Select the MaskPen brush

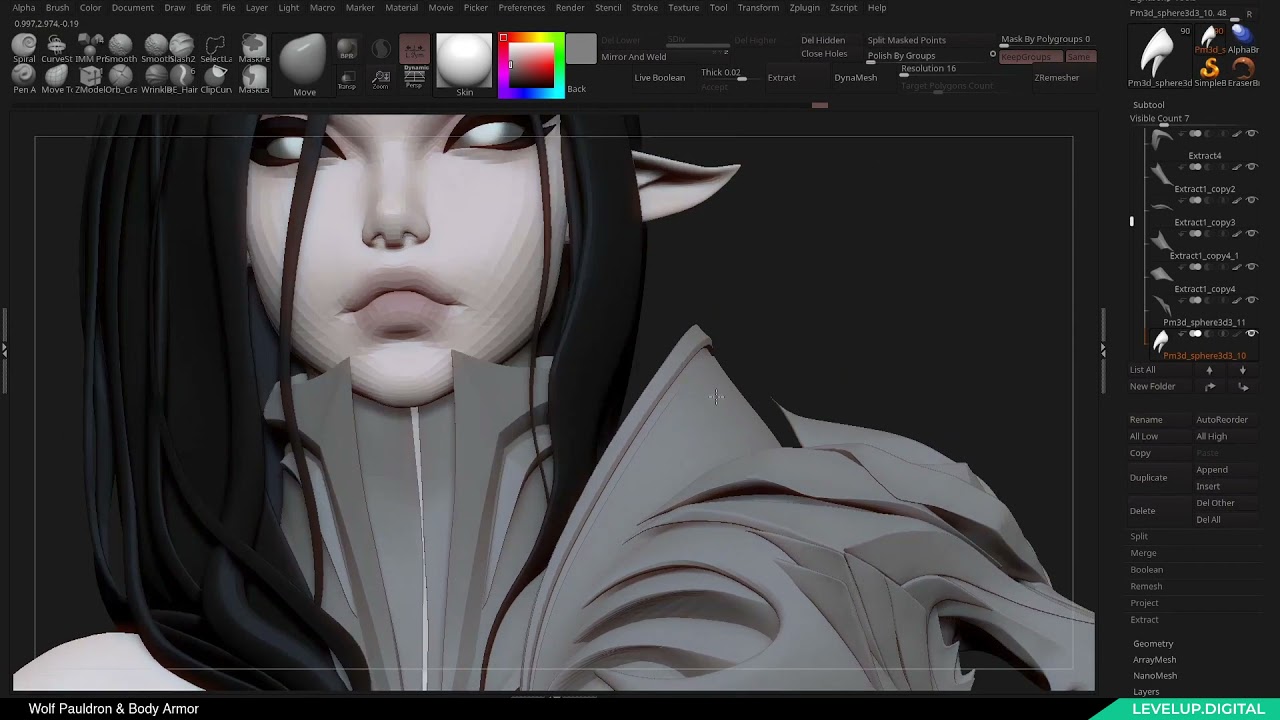coord(254,47)
